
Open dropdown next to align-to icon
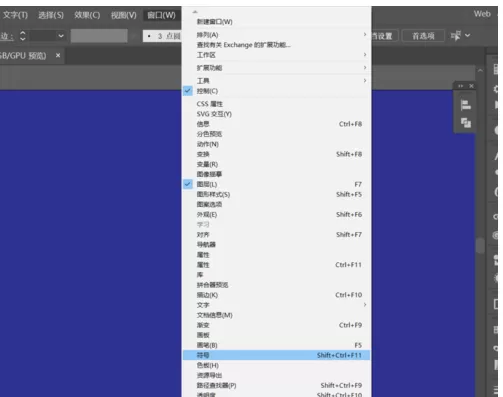[x=468, y=35]
